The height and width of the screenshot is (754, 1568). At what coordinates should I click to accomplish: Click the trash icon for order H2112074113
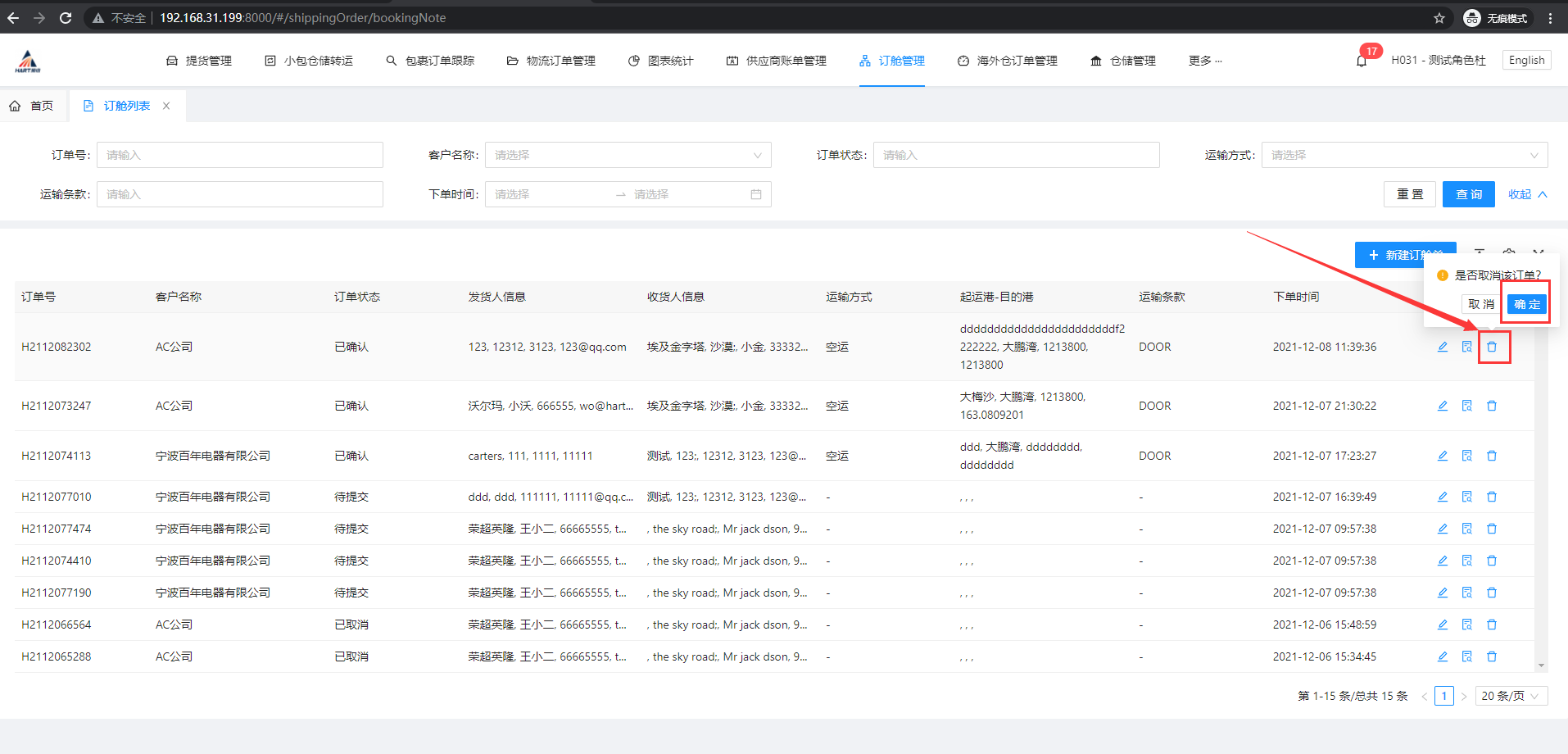pos(1492,456)
